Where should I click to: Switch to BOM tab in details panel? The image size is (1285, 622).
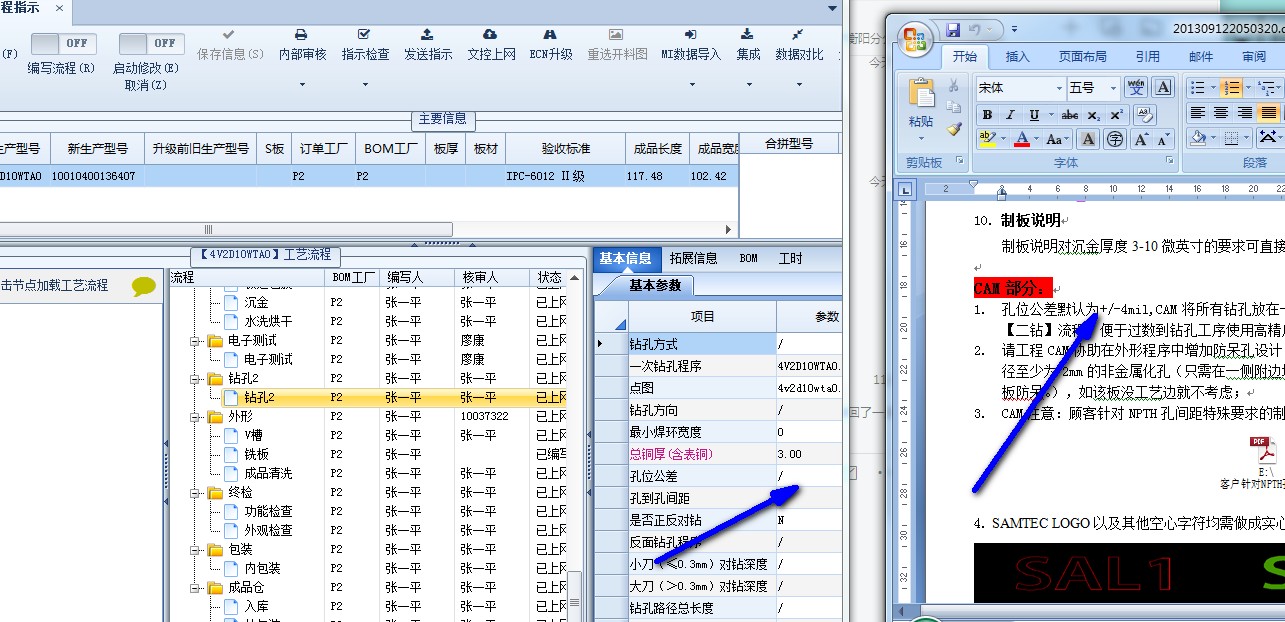[748, 258]
